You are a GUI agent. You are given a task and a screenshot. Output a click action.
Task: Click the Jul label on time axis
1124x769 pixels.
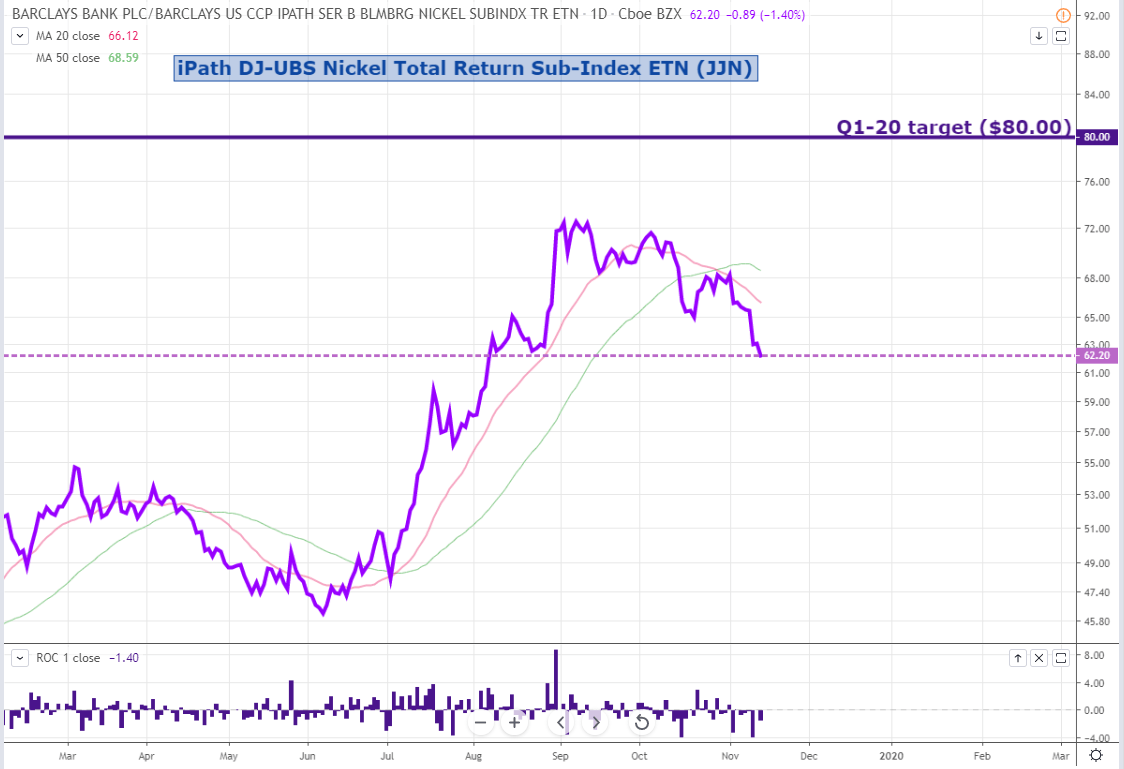(x=387, y=756)
